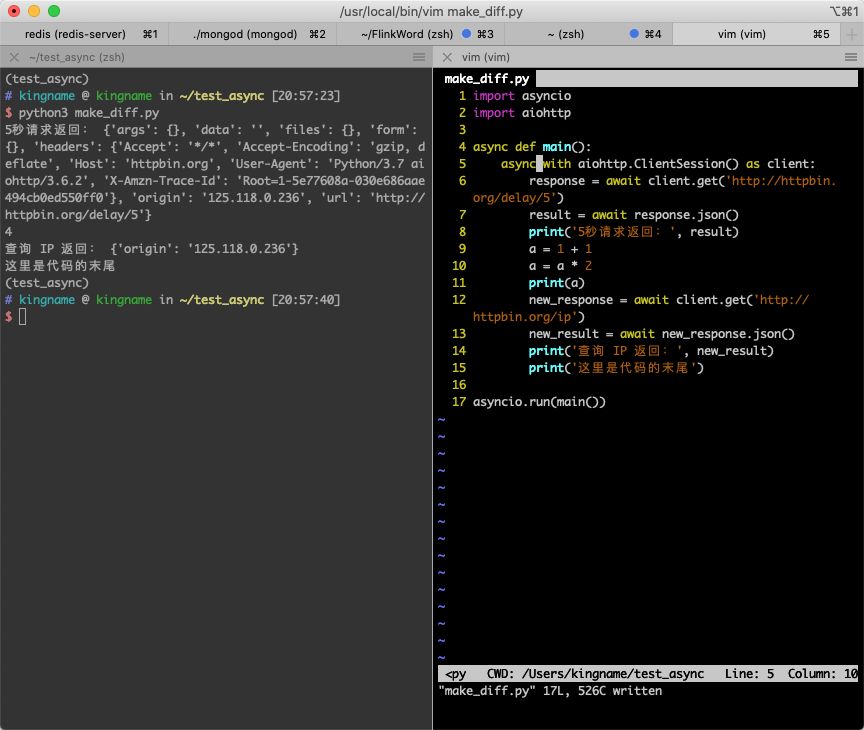
Task: Click the vim status 'CWD: /Users/kingname/test_async'
Action: [595, 674]
